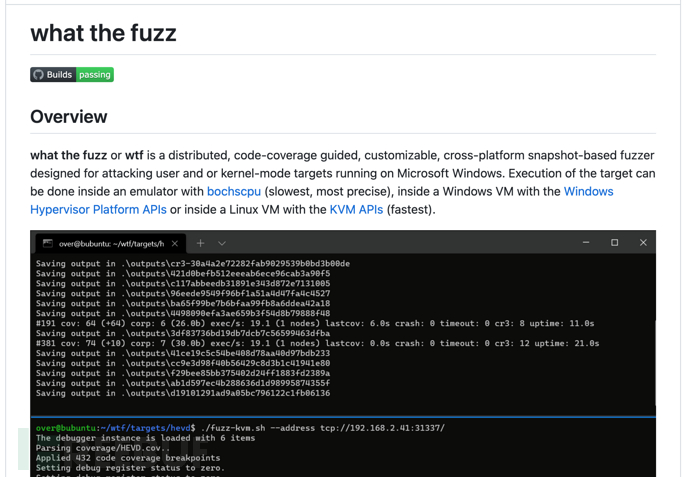
Task: Open the bochscpu link
Action: point(233,191)
